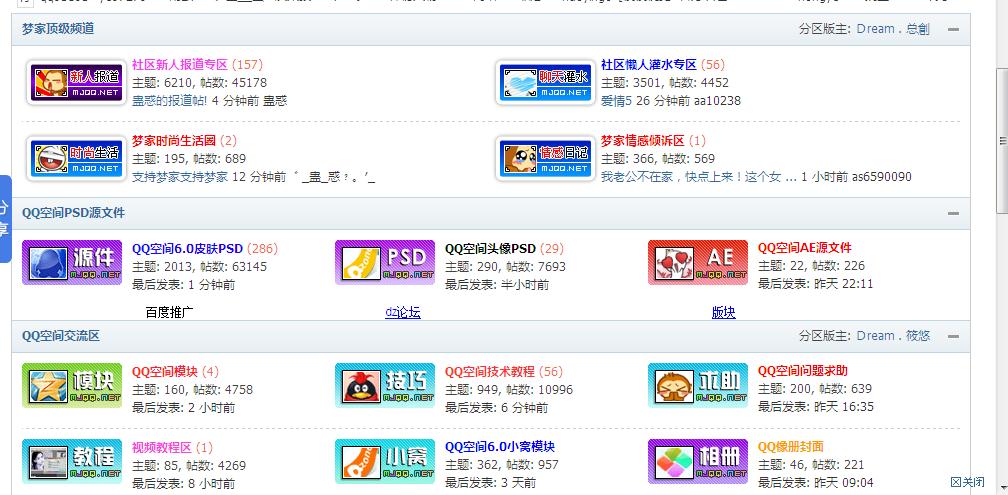1008x495 pixels.
Task: Open 梦家情感倾诉区 forum link
Action: pyautogui.click(x=643, y=140)
